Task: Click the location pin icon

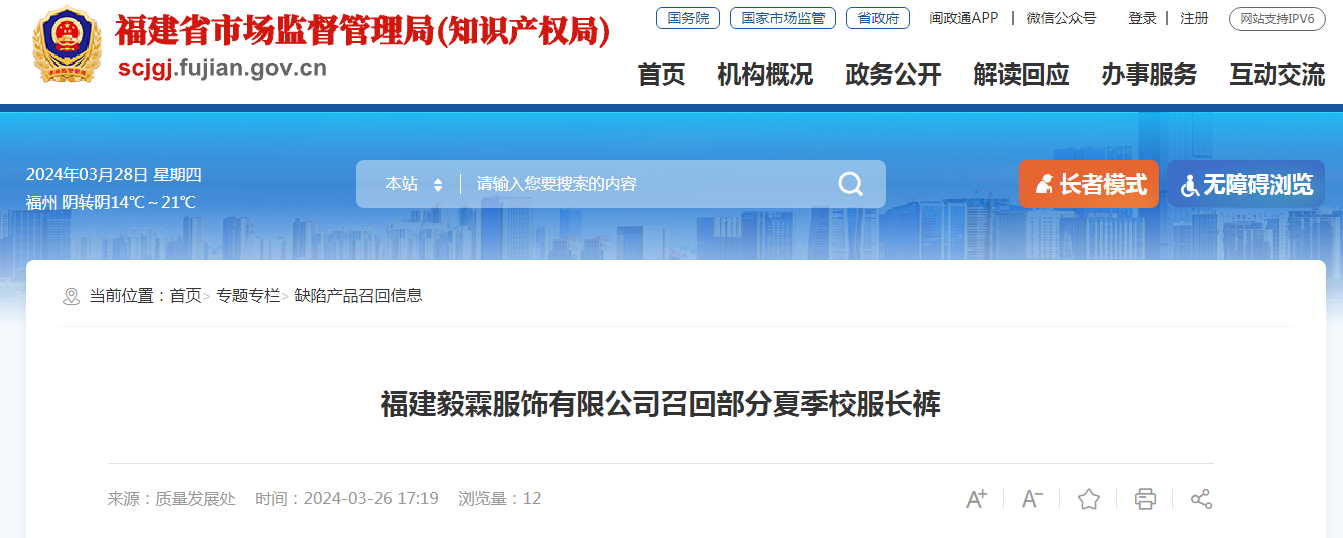Action: (x=71, y=296)
